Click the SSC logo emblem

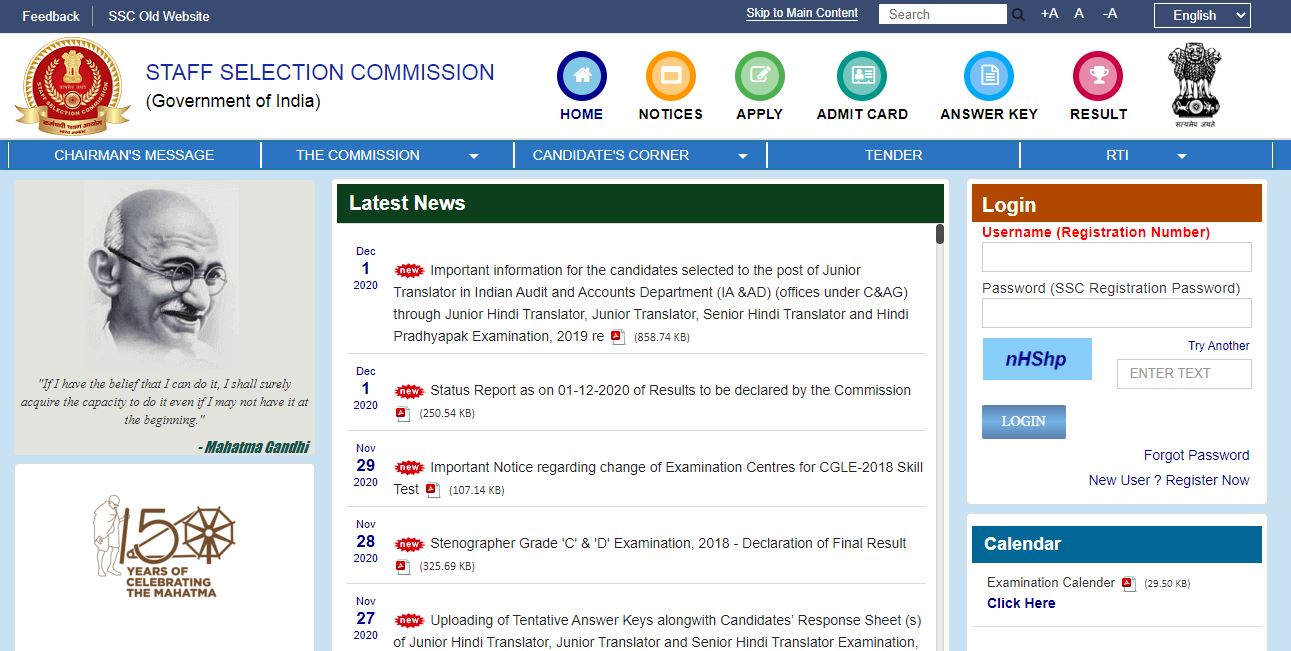[72, 87]
